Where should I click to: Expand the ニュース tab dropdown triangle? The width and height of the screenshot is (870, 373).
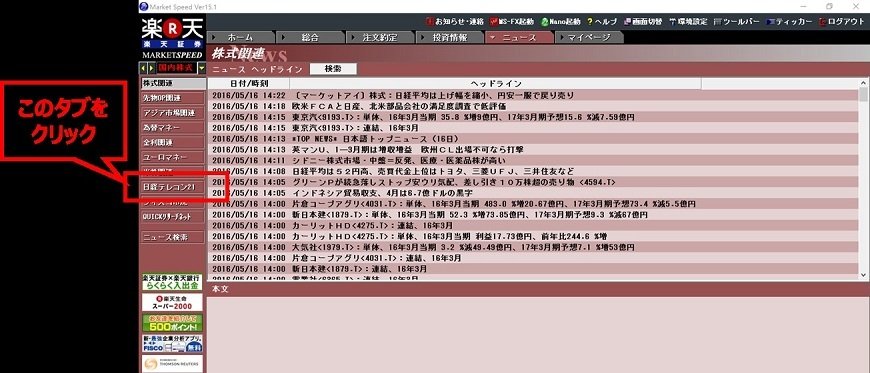(x=493, y=38)
